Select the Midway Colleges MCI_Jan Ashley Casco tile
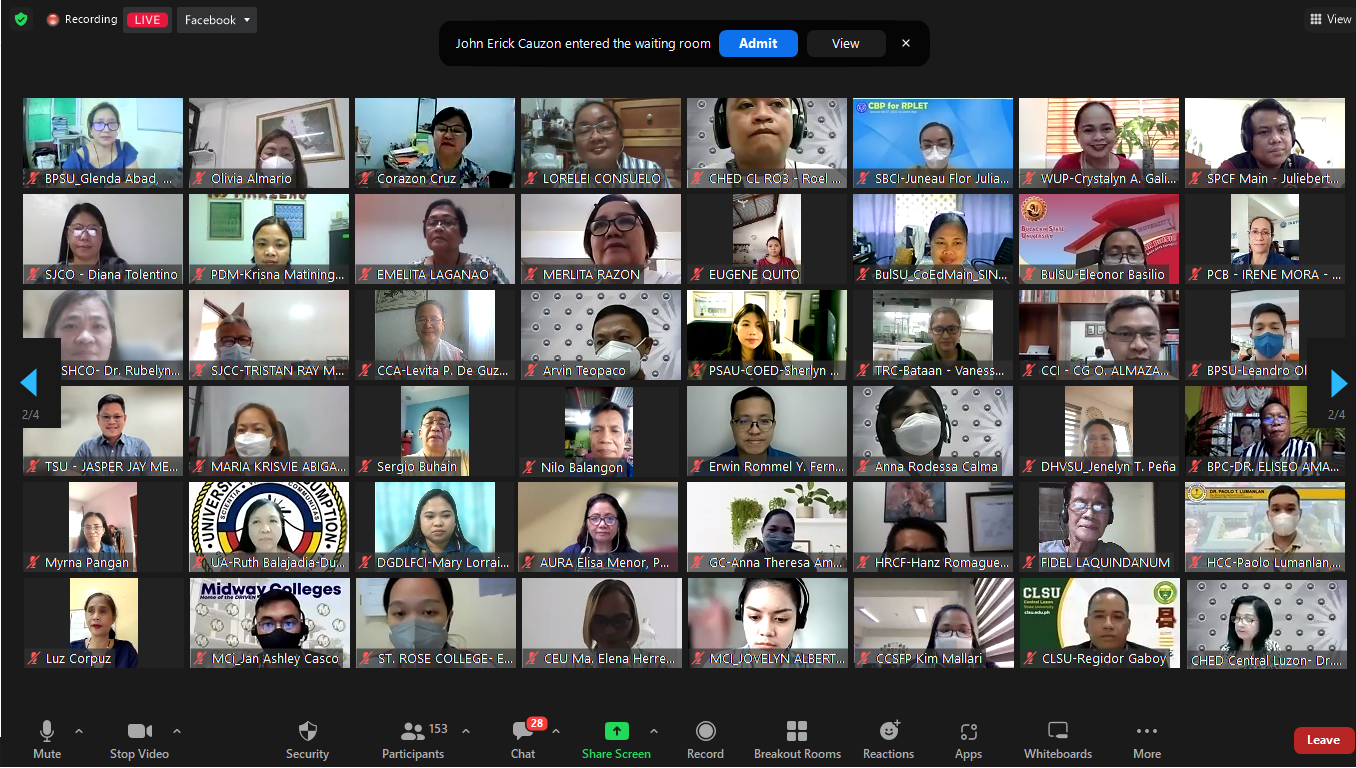The image size is (1356, 768). pyautogui.click(x=269, y=623)
